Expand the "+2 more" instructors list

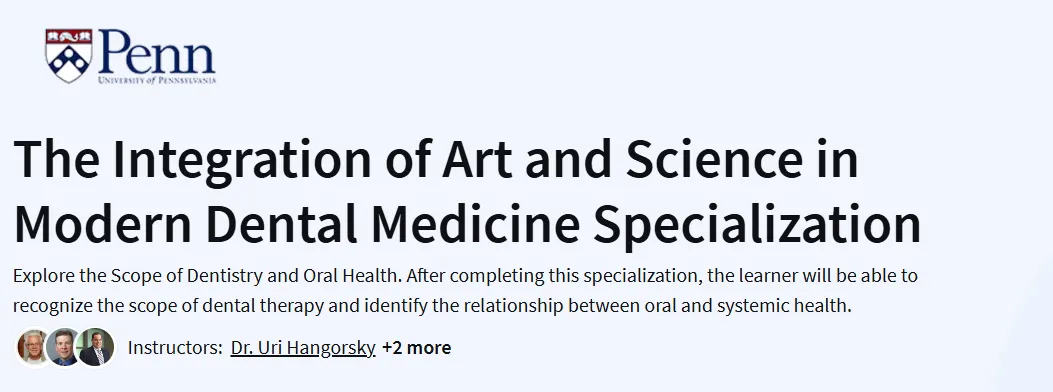click(x=416, y=348)
